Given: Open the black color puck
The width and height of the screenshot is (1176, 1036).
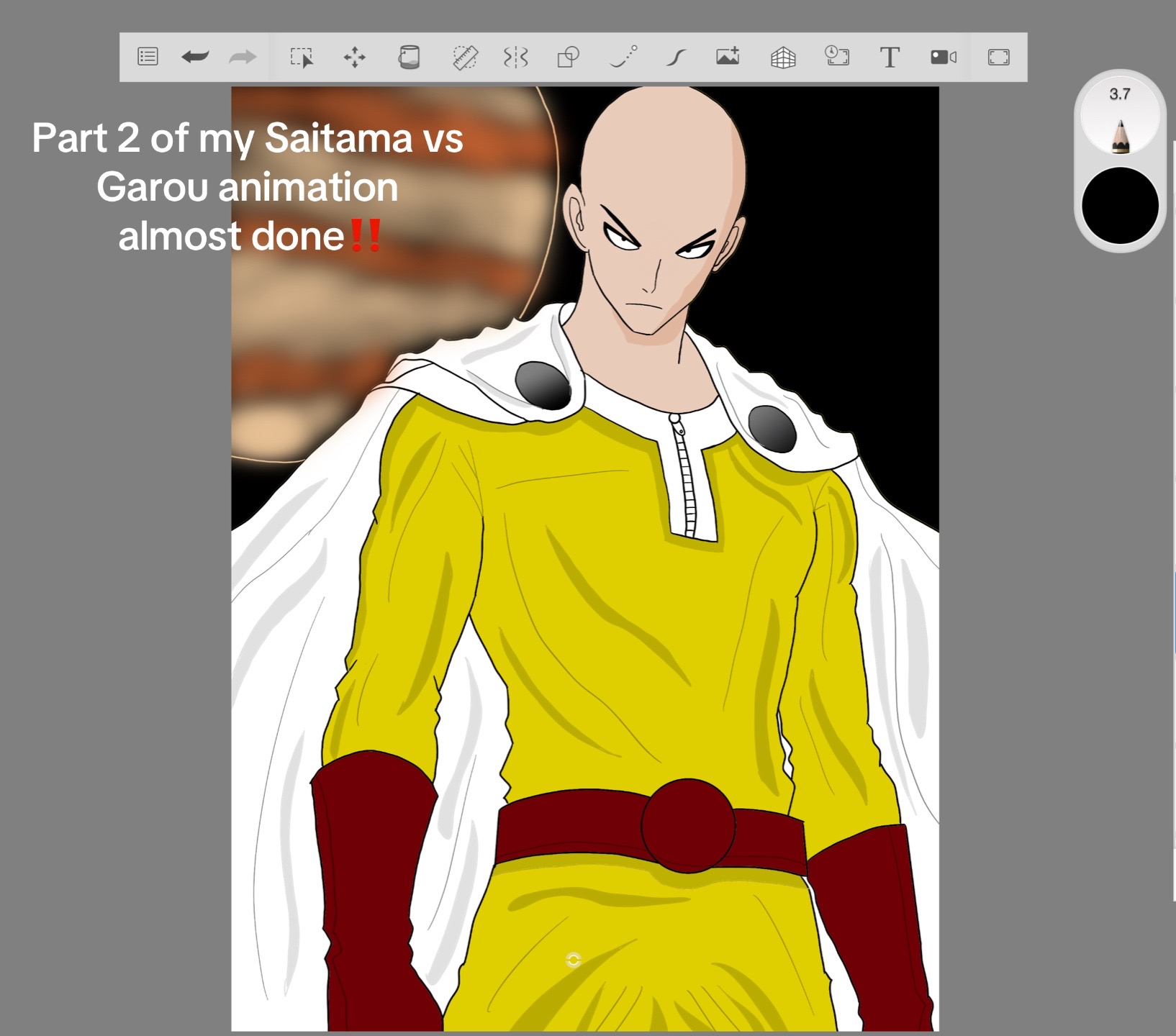Looking at the screenshot, I should [1120, 206].
